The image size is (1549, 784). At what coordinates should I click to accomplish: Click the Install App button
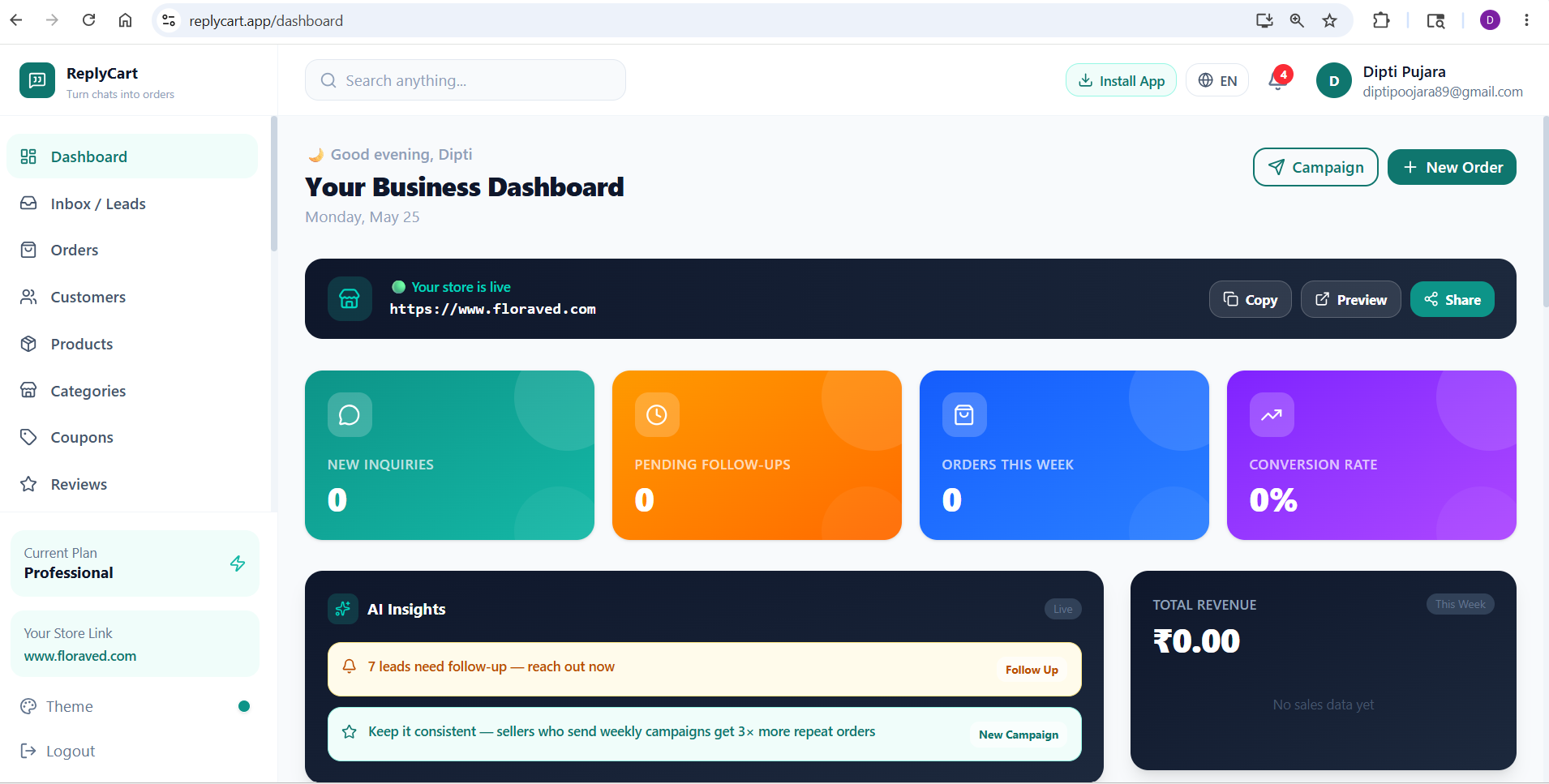click(x=1121, y=80)
